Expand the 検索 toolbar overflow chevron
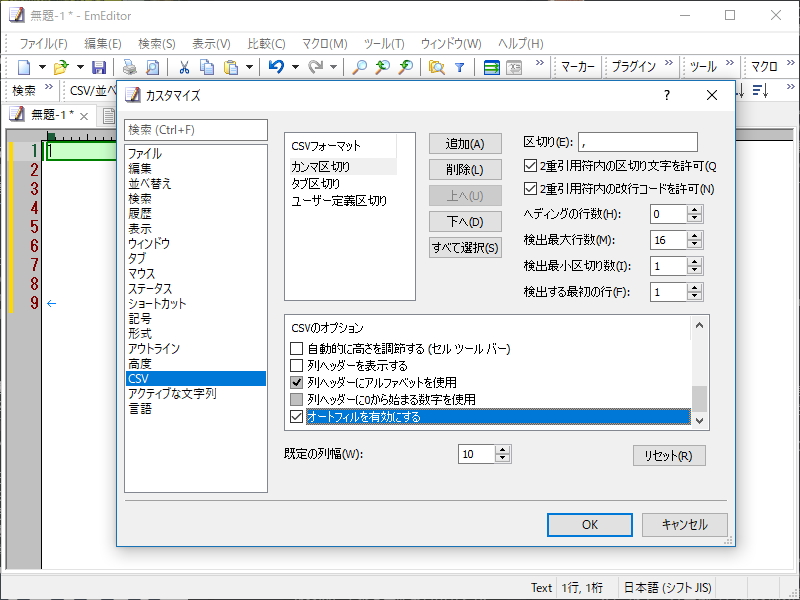The image size is (800, 600). pos(49,87)
